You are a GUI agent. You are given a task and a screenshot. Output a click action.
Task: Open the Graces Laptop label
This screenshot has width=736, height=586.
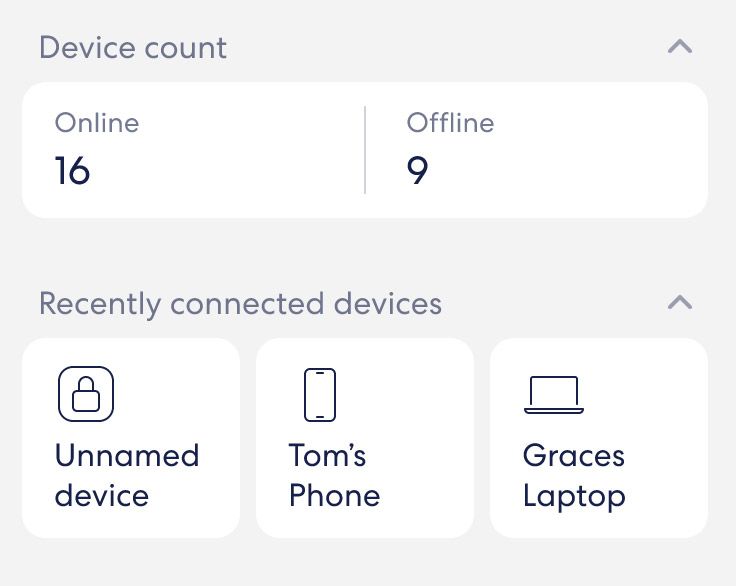(574, 476)
